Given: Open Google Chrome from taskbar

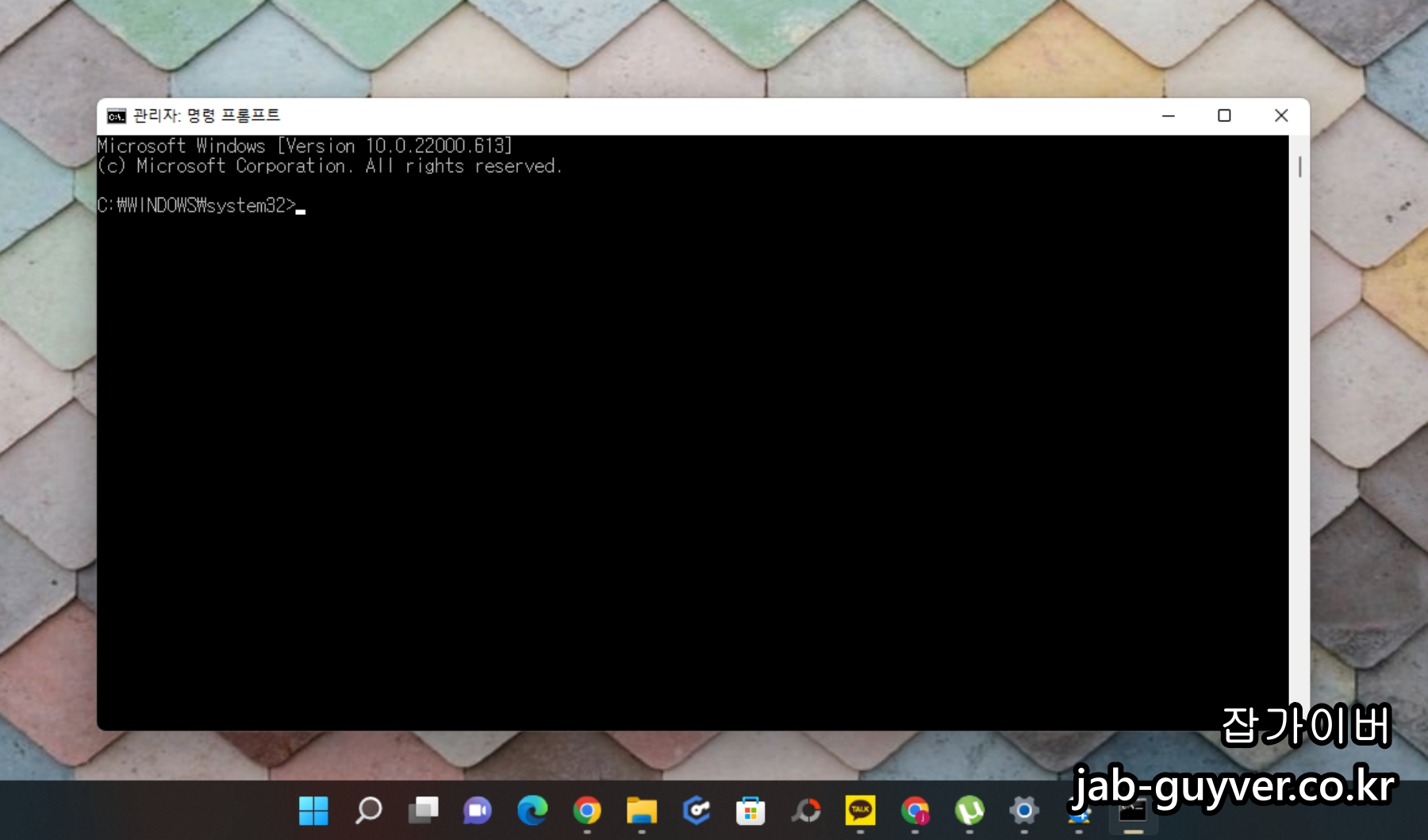Looking at the screenshot, I should (x=587, y=811).
